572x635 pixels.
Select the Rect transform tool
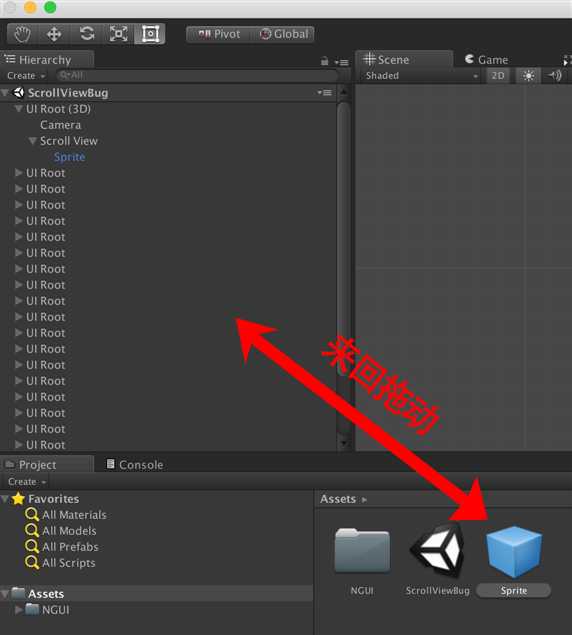(x=150, y=34)
